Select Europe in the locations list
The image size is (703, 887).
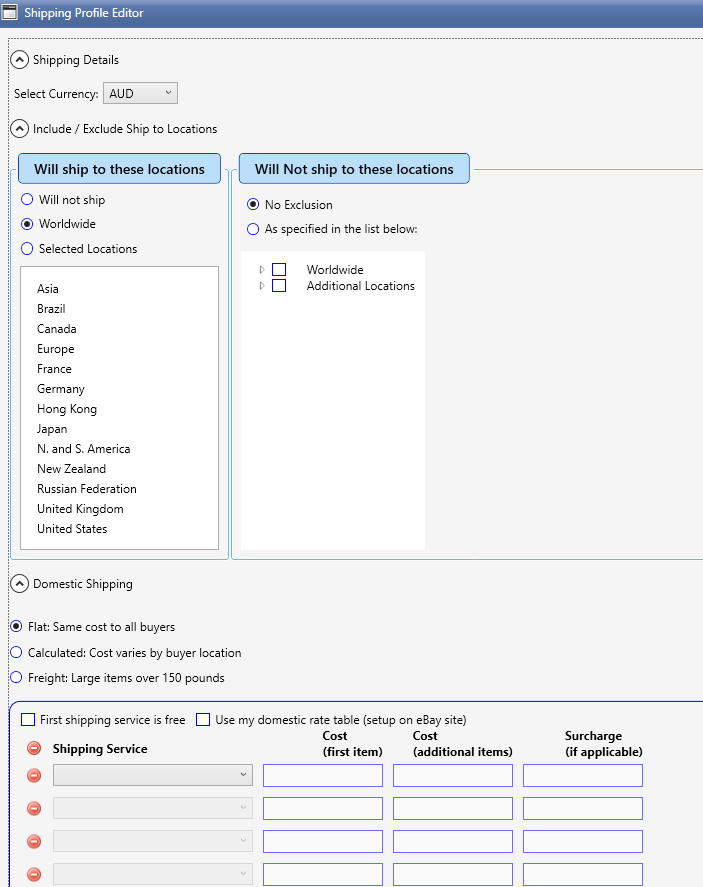(x=55, y=349)
